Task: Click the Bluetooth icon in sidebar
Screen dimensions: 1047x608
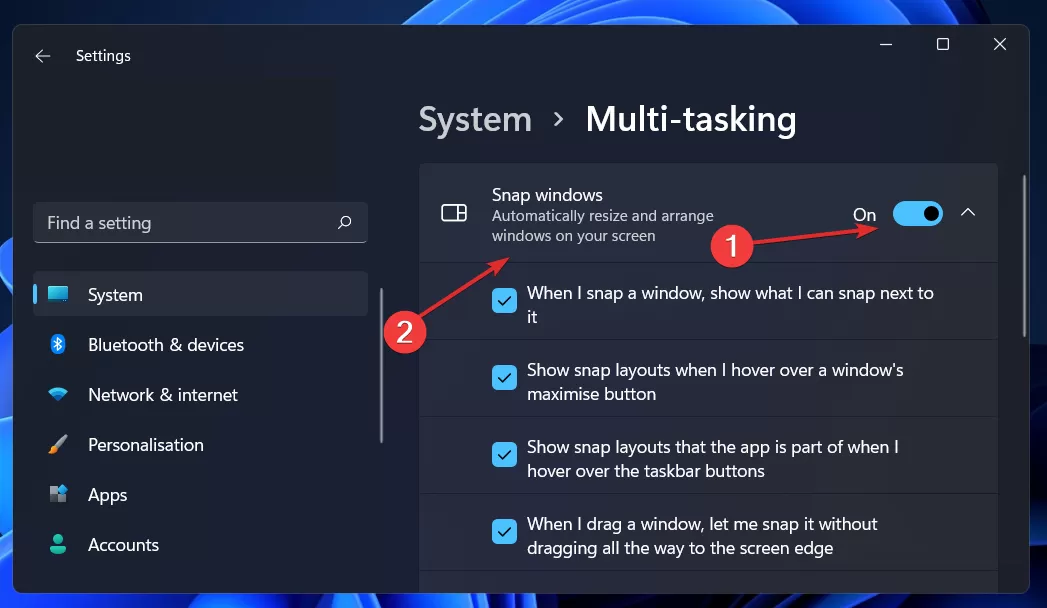Action: point(58,344)
